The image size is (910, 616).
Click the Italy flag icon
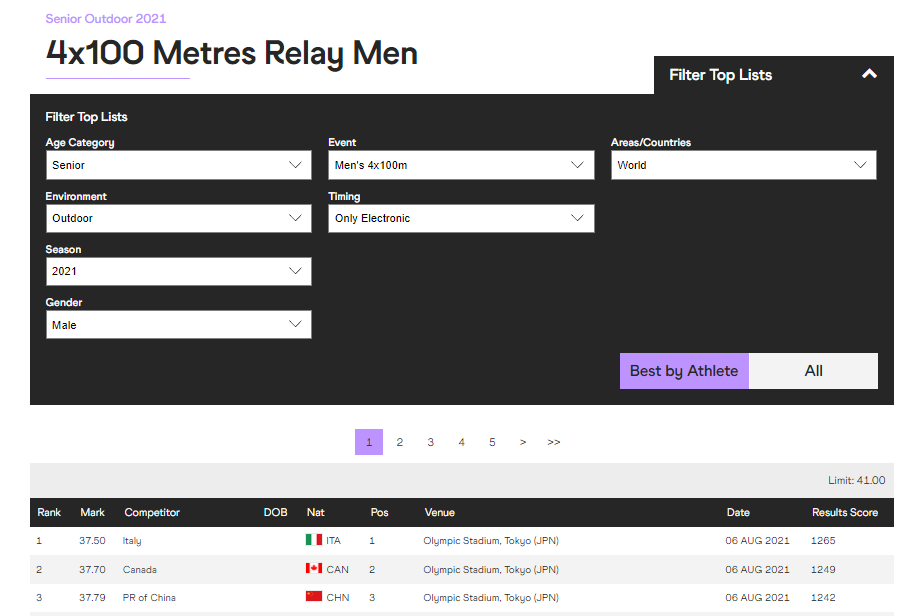314,540
